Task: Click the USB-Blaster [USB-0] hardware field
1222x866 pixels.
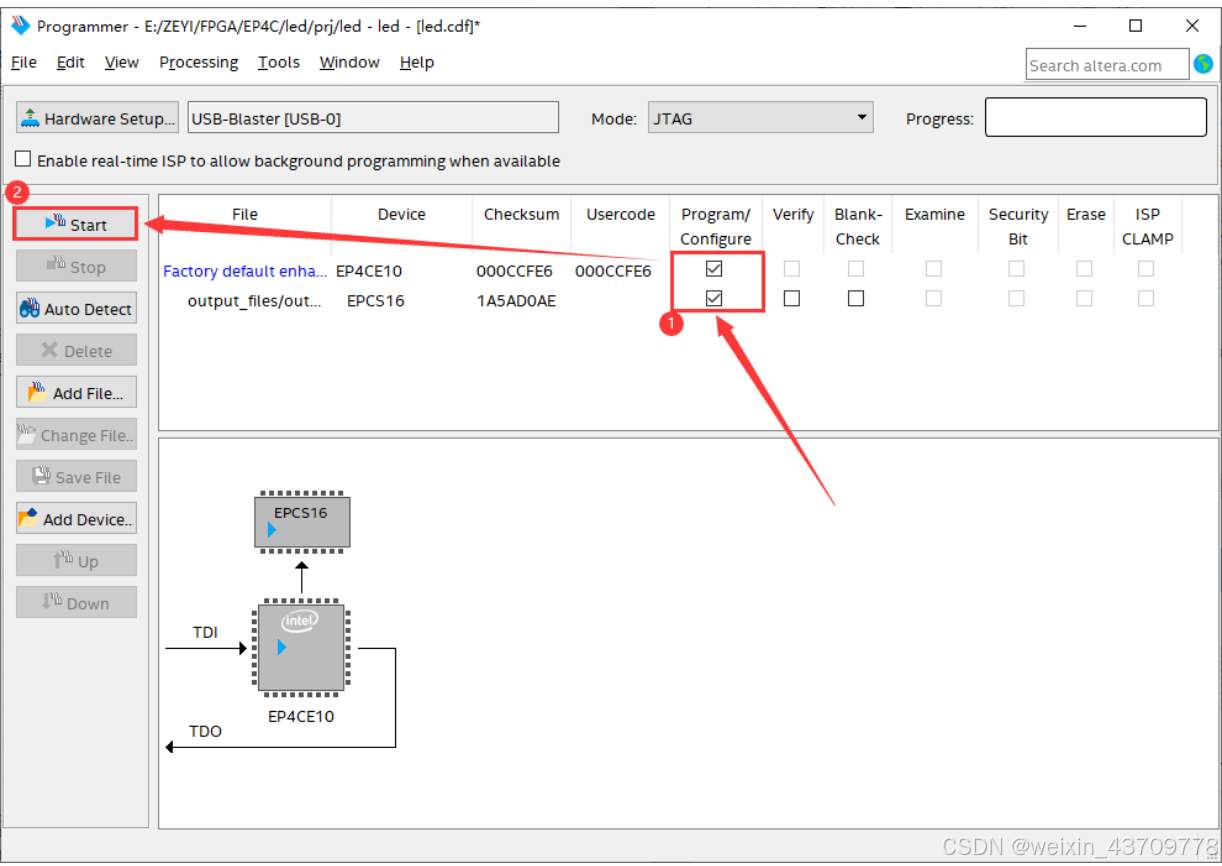Action: 373,118
